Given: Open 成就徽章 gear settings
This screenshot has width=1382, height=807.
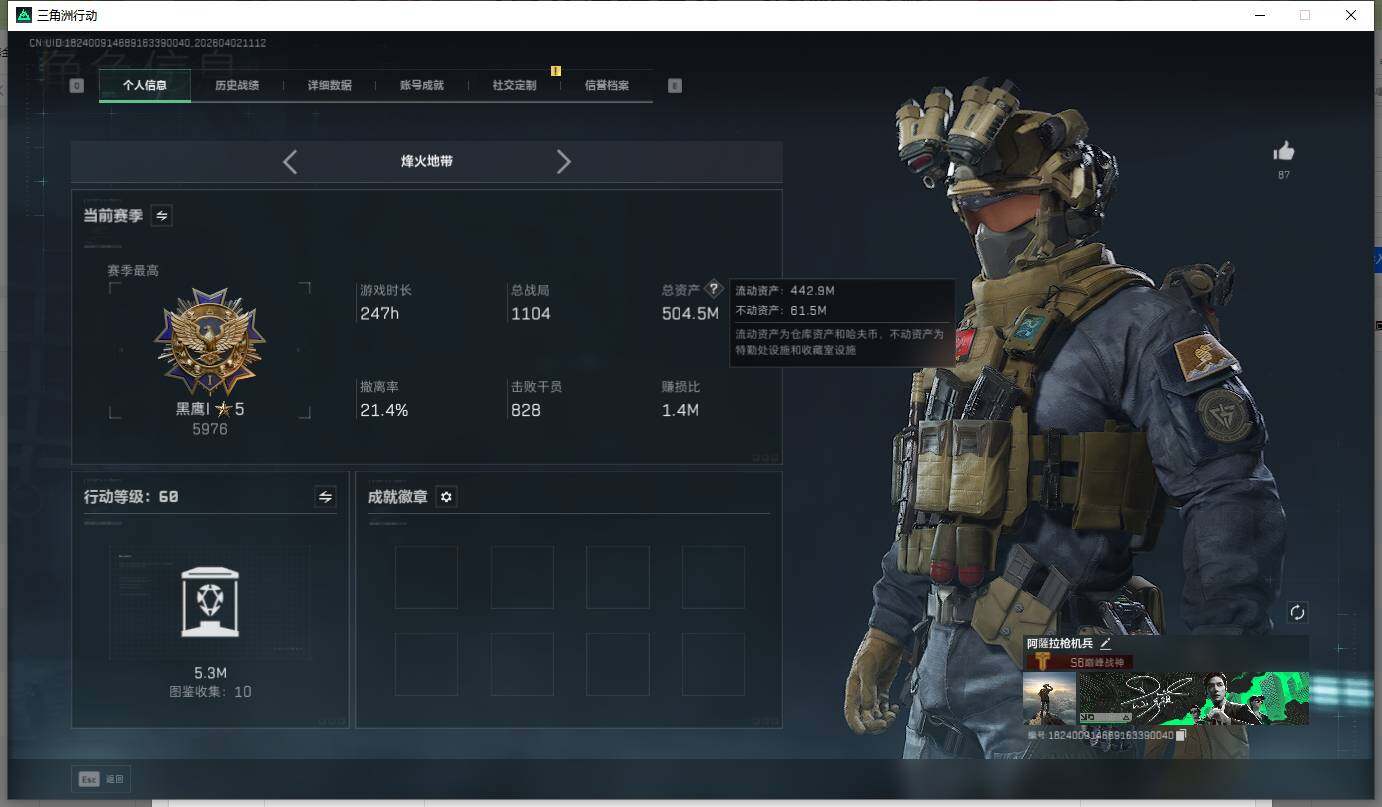Looking at the screenshot, I should pos(447,497).
